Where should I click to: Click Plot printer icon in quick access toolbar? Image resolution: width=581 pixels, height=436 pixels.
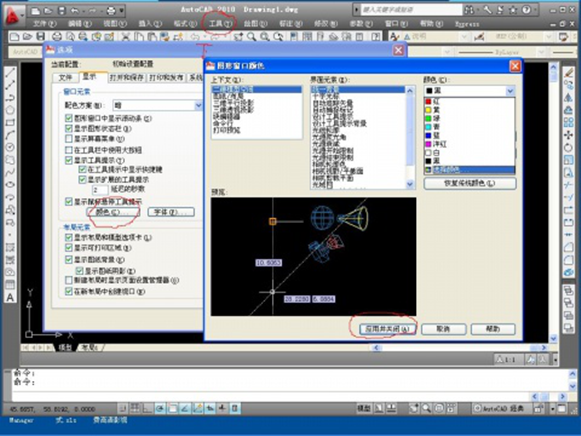point(111,11)
